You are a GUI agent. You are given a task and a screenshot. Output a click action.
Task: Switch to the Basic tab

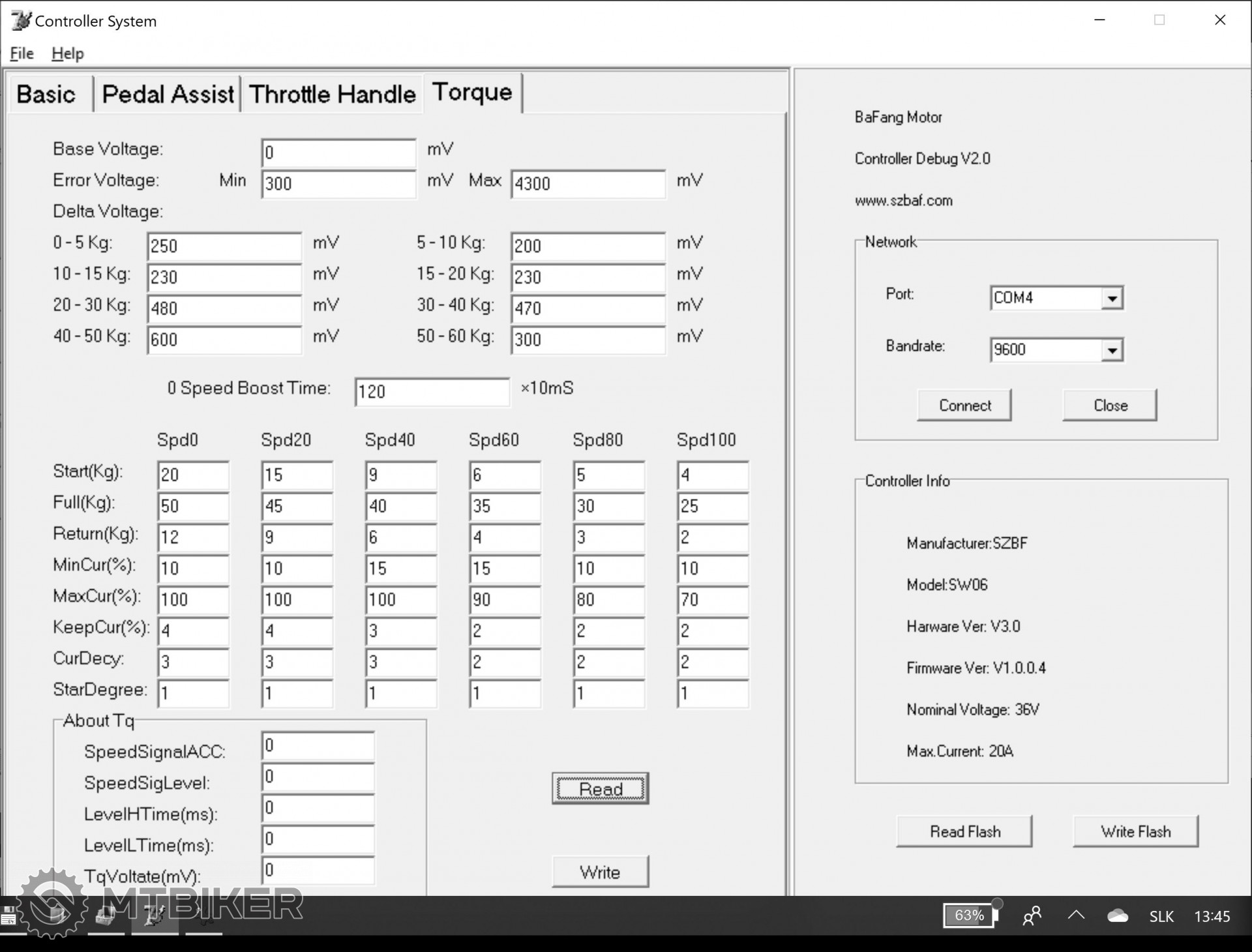pos(46,95)
